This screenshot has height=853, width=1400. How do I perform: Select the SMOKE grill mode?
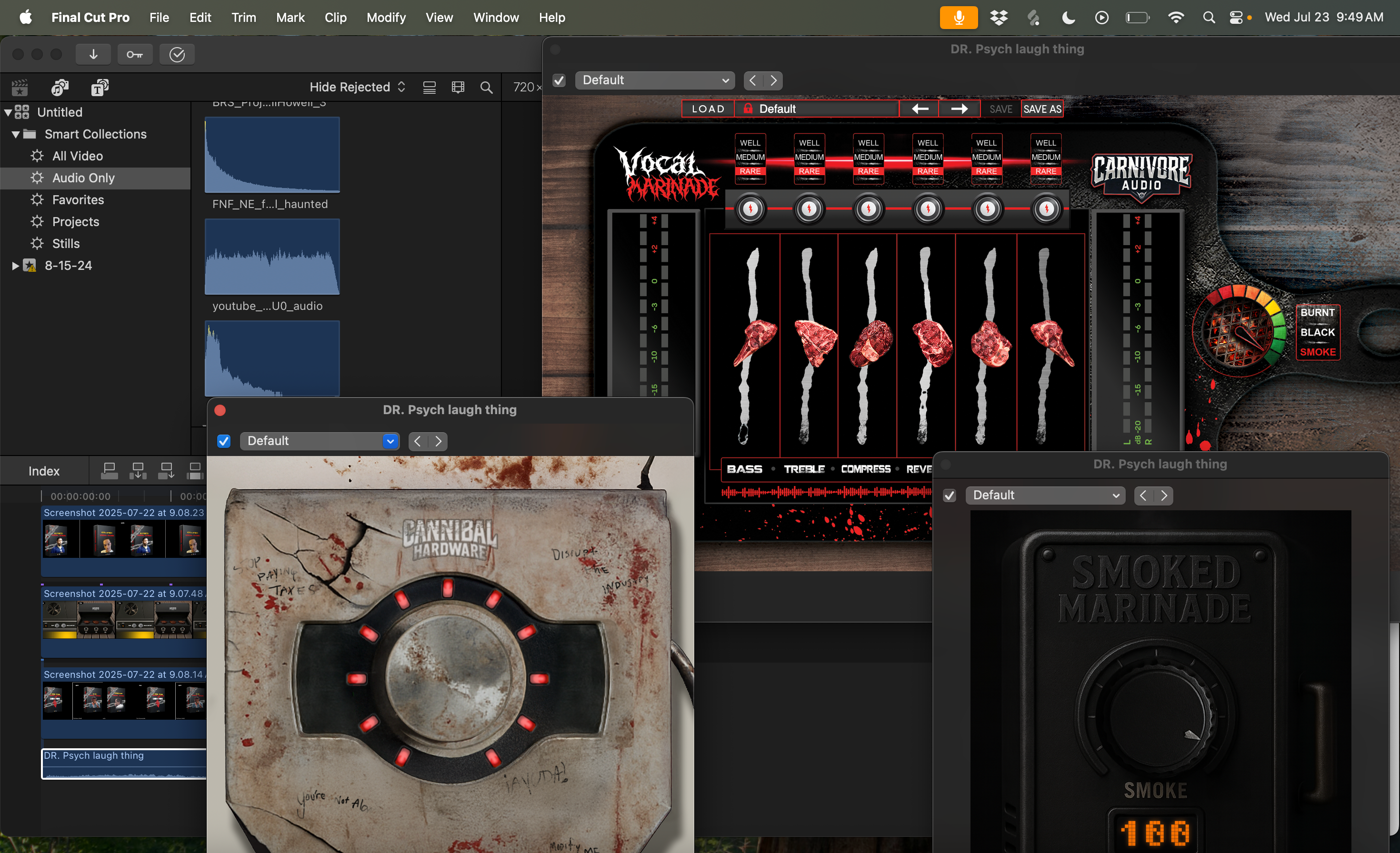tap(1318, 352)
